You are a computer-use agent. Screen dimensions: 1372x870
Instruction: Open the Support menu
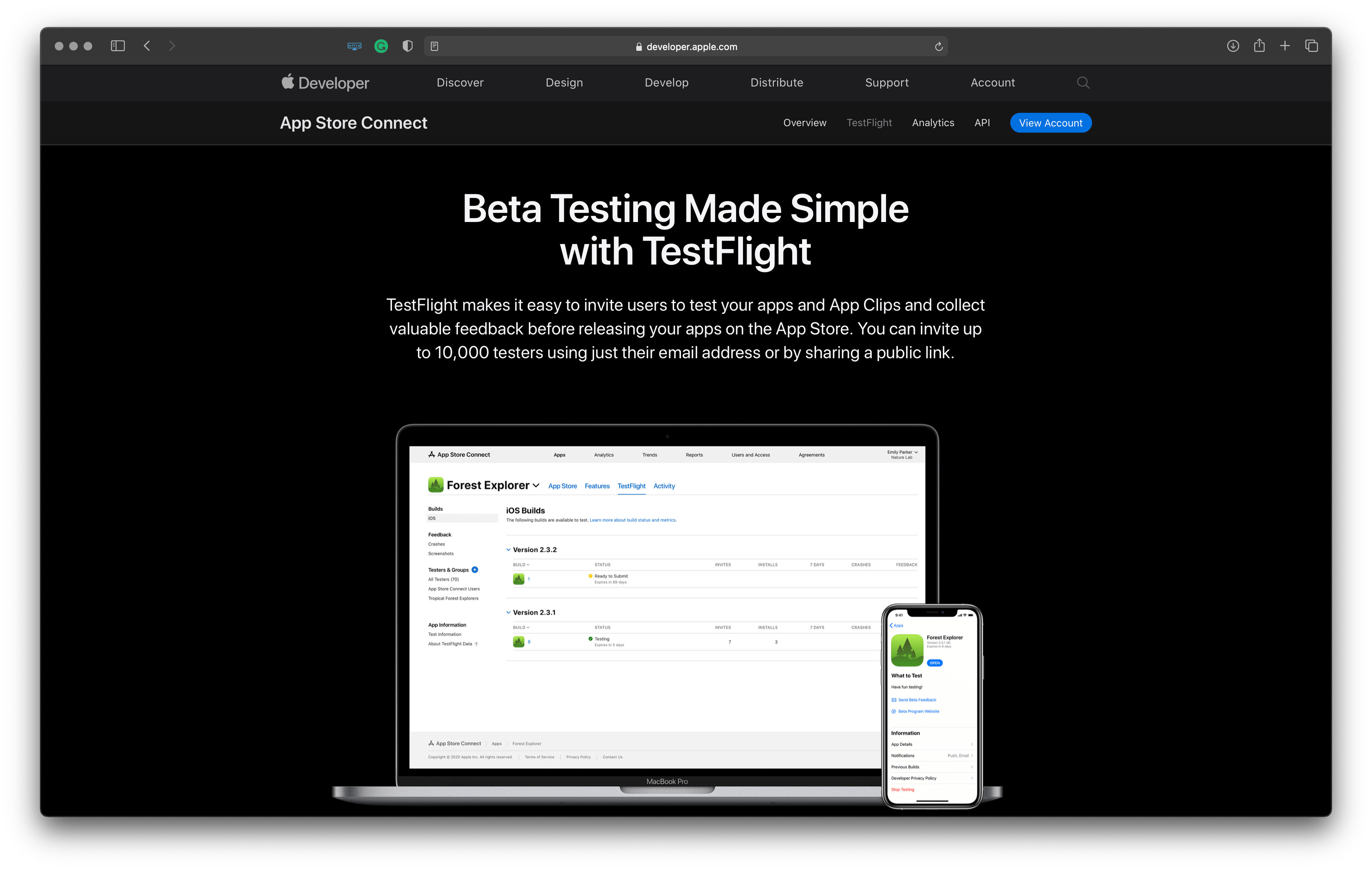click(x=887, y=83)
